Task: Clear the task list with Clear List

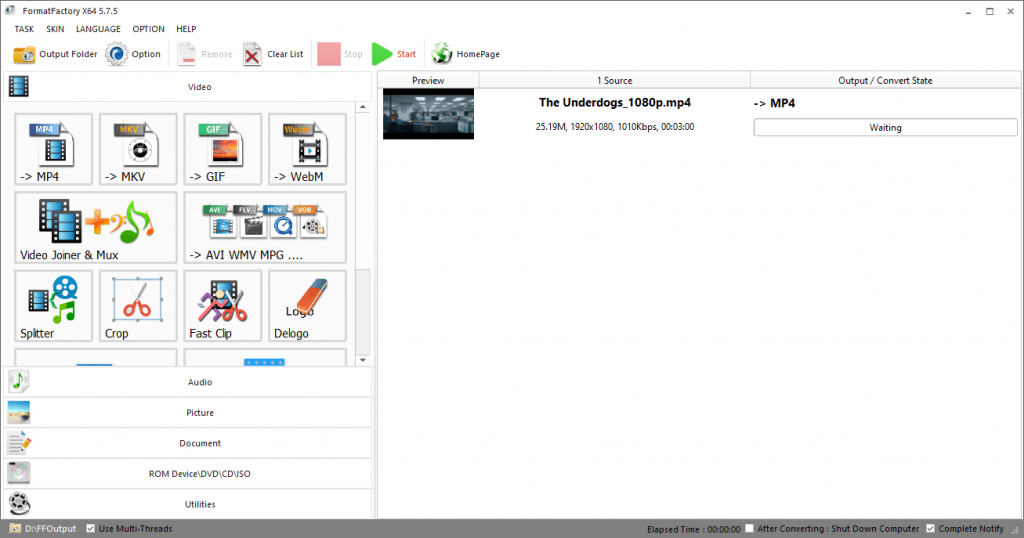Action: [x=273, y=54]
